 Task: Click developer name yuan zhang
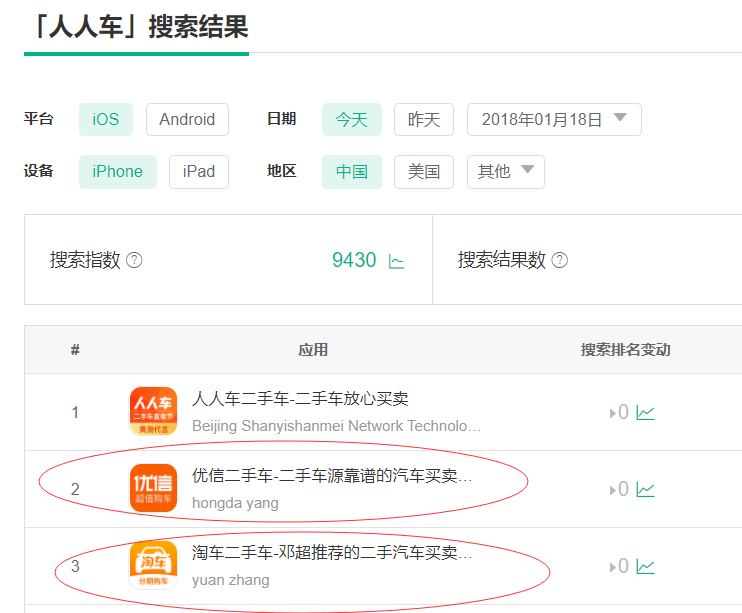230,580
